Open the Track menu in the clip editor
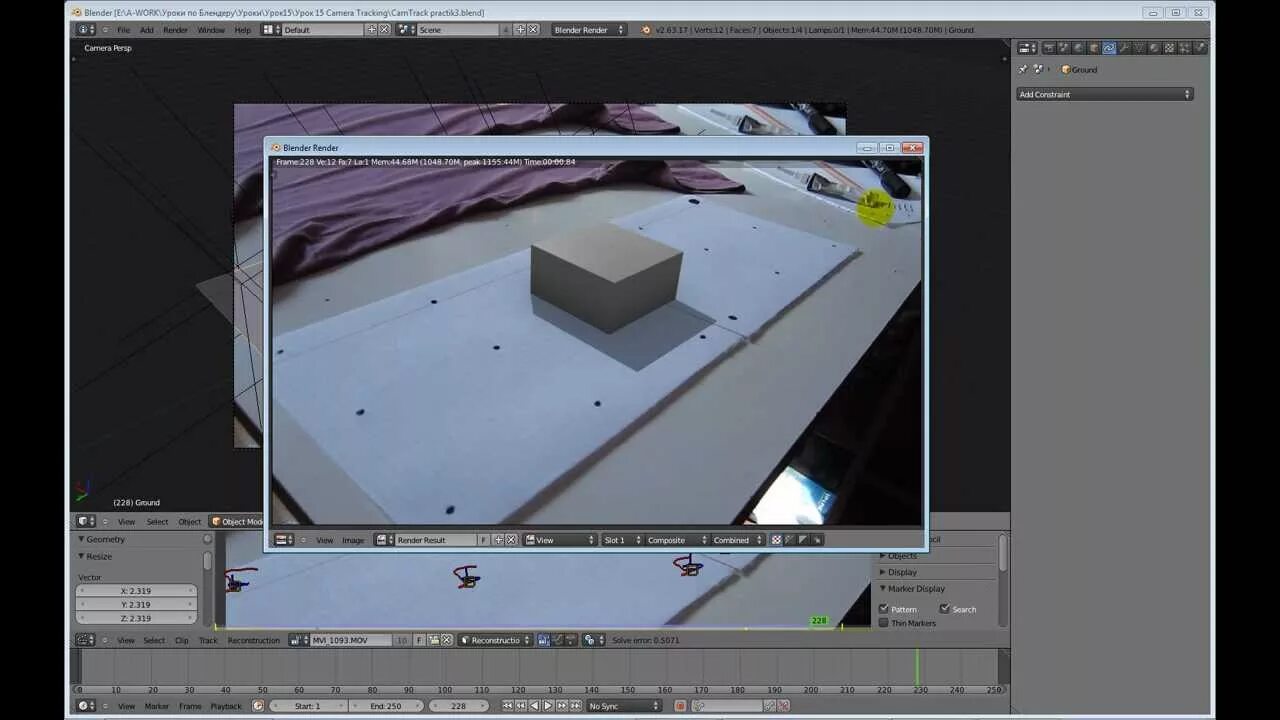 point(207,640)
